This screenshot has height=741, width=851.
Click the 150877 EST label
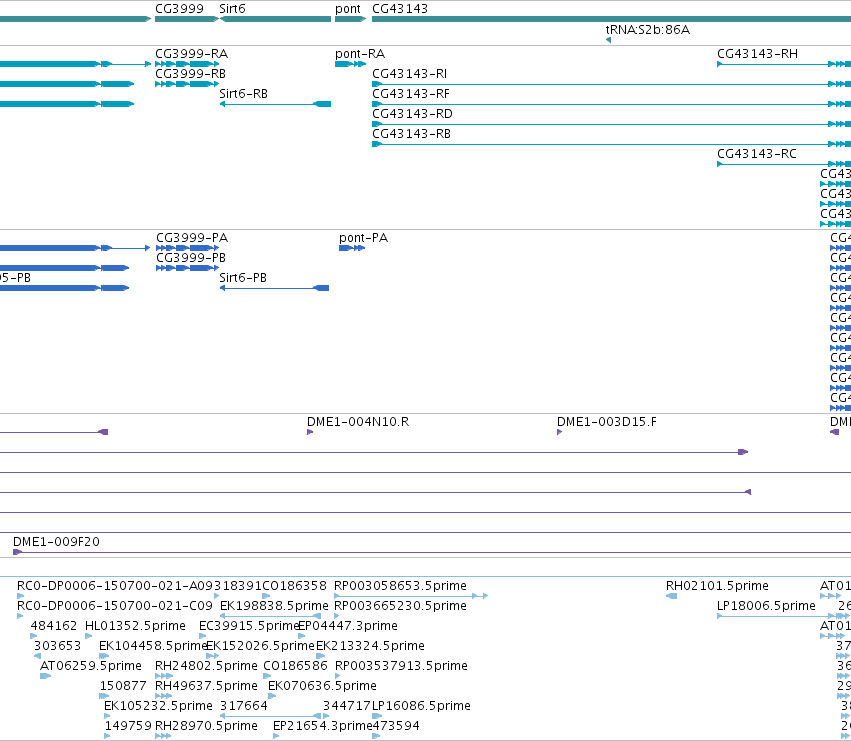pos(123,686)
